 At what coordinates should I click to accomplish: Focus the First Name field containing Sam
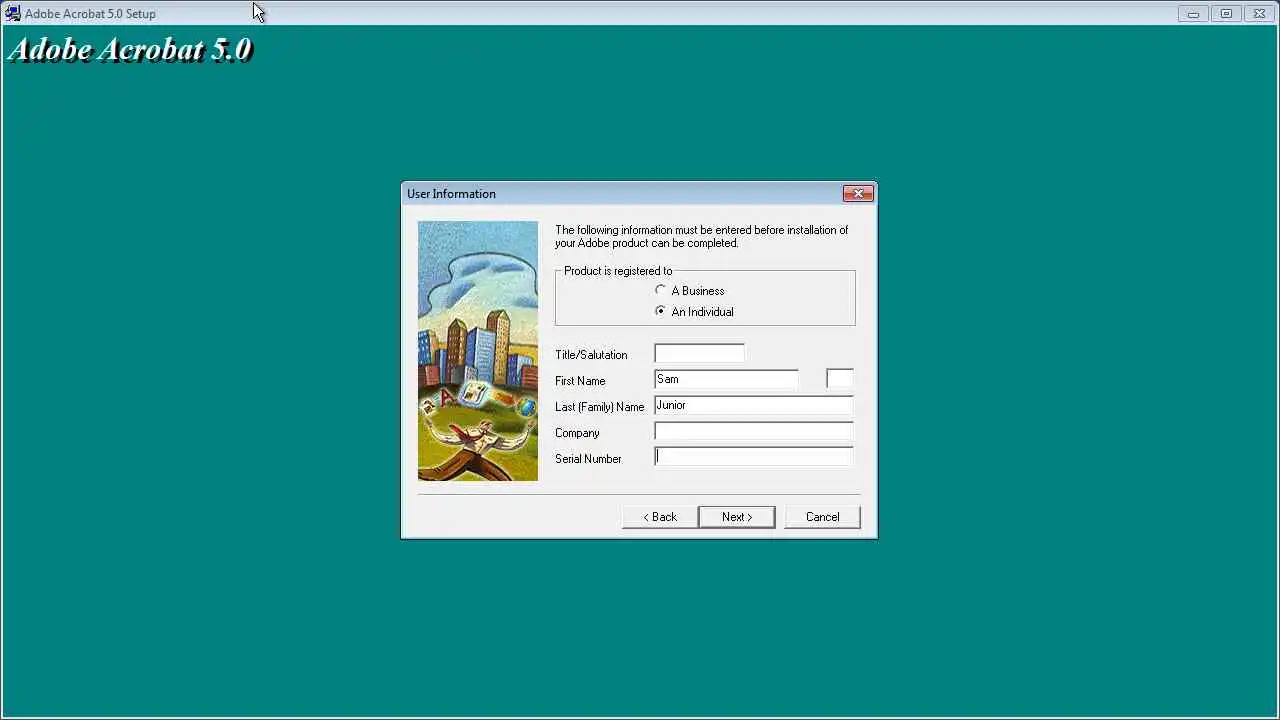point(726,379)
